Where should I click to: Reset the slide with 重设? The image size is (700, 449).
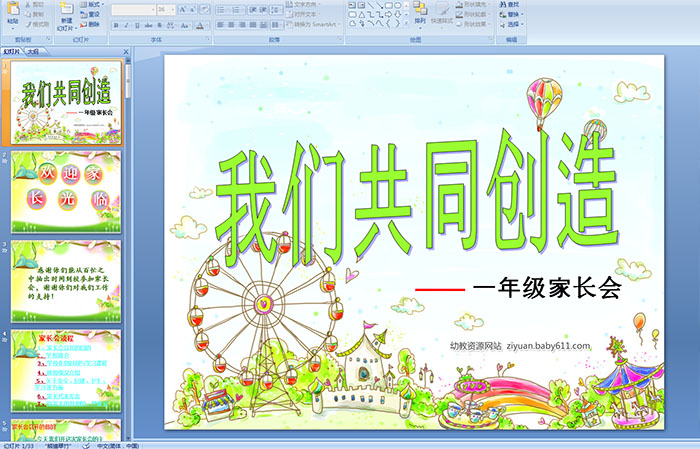coord(90,14)
